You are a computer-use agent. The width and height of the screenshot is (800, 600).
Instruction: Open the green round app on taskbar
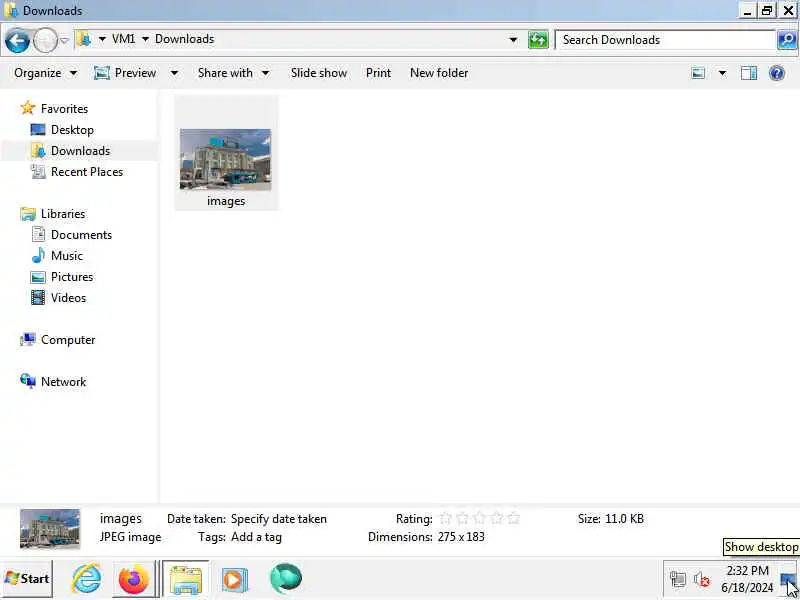285,579
